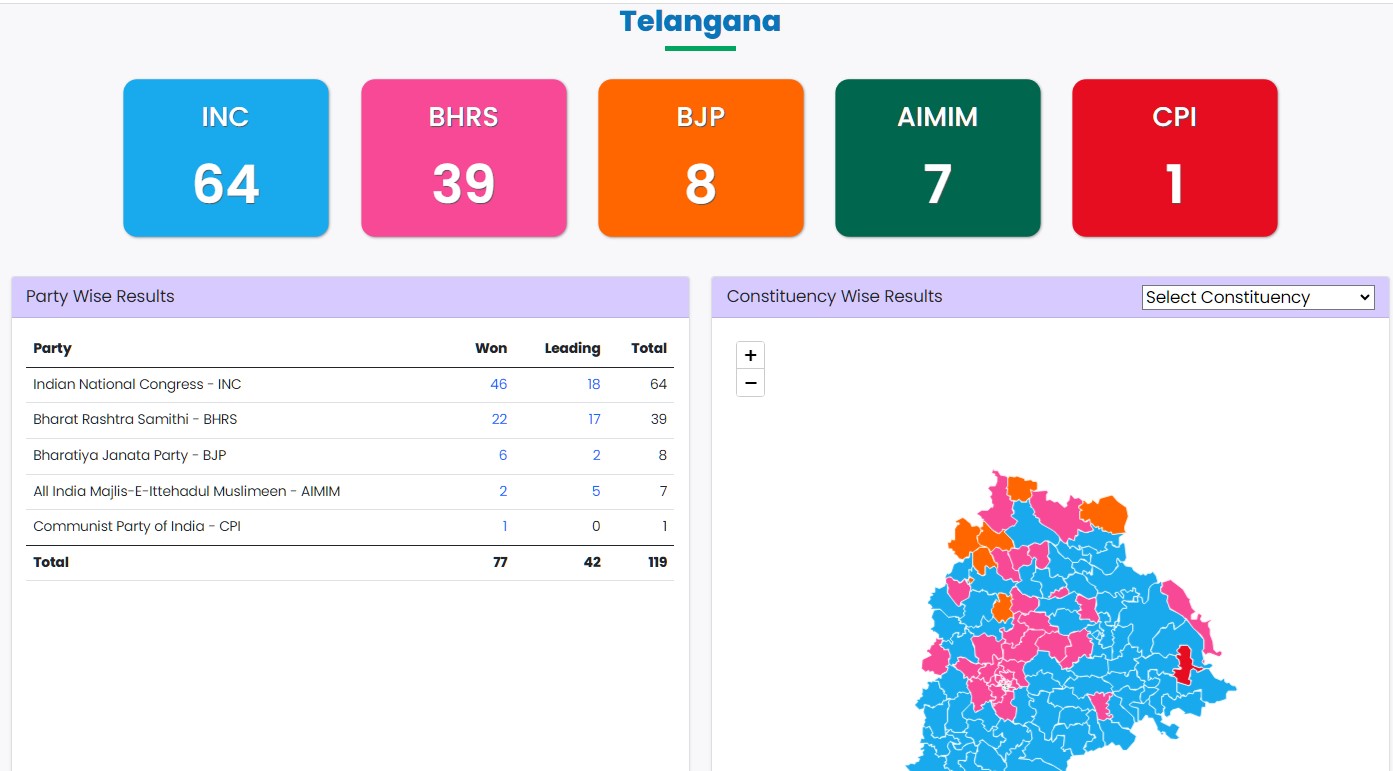Click the Total column header

649,348
